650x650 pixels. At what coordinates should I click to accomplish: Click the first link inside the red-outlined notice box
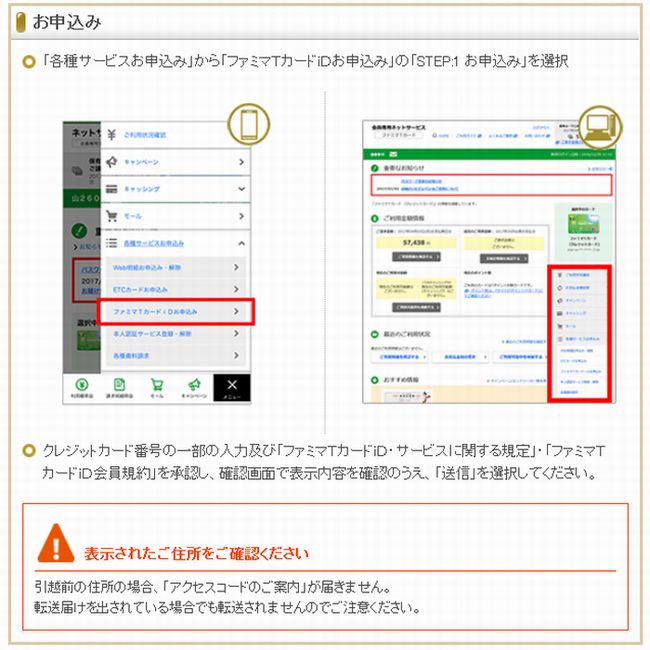pyautogui.click(x=421, y=182)
